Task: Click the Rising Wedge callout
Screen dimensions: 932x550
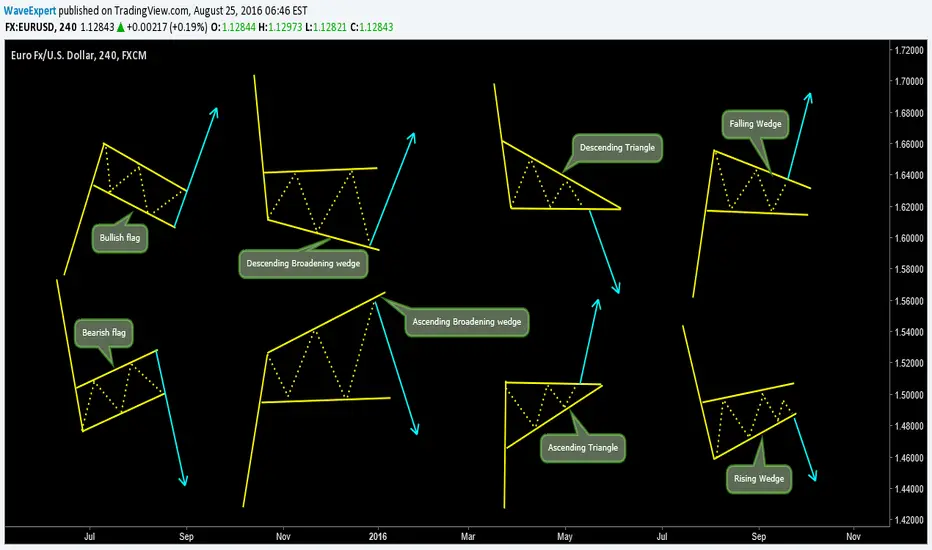Action: point(758,479)
